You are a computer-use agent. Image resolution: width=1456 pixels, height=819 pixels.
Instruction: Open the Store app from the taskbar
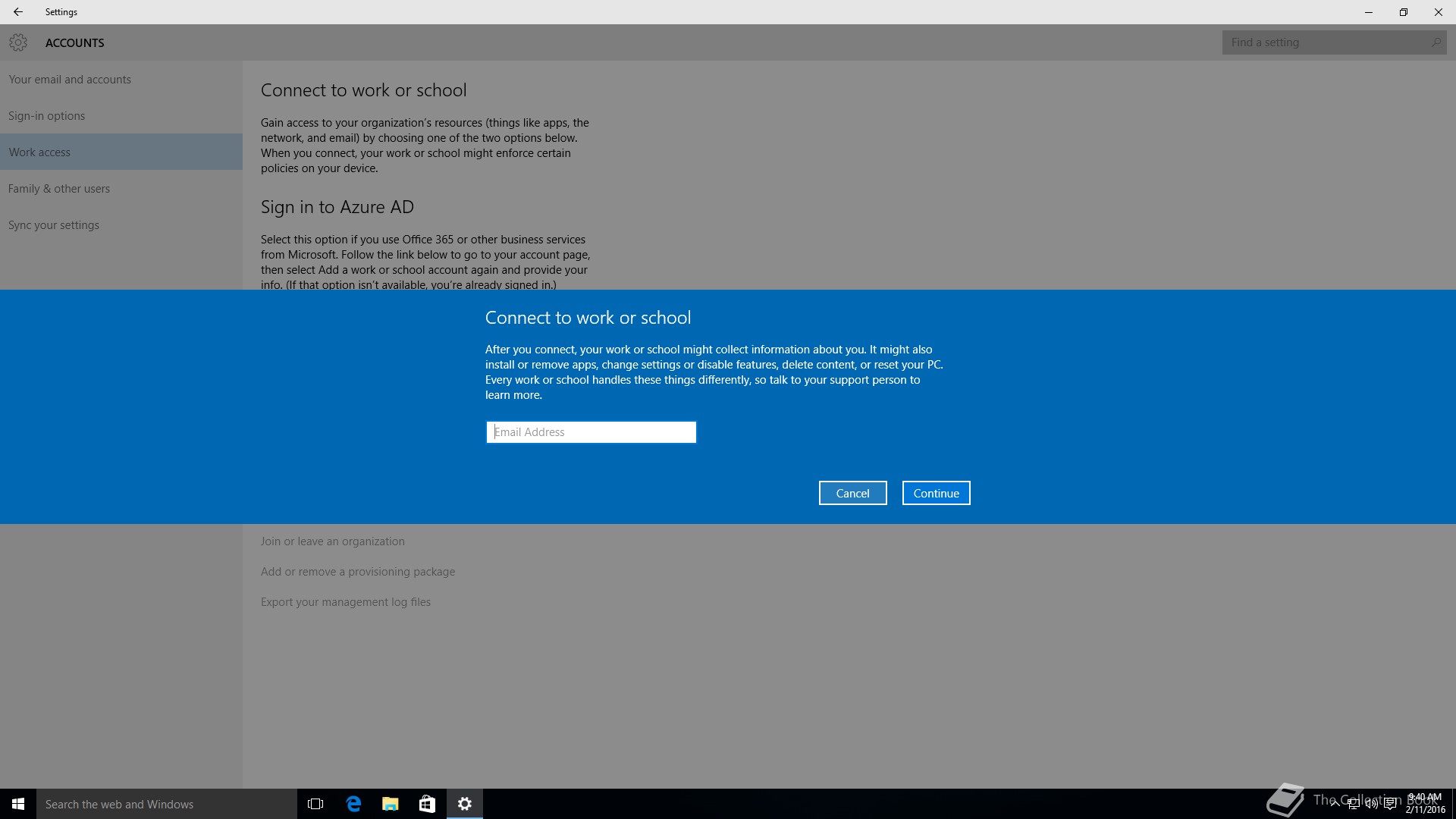point(428,804)
